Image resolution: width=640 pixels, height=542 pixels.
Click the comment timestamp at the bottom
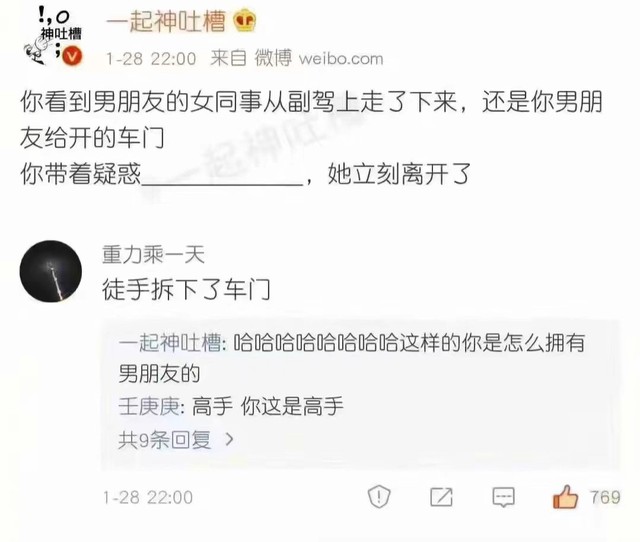tap(148, 498)
